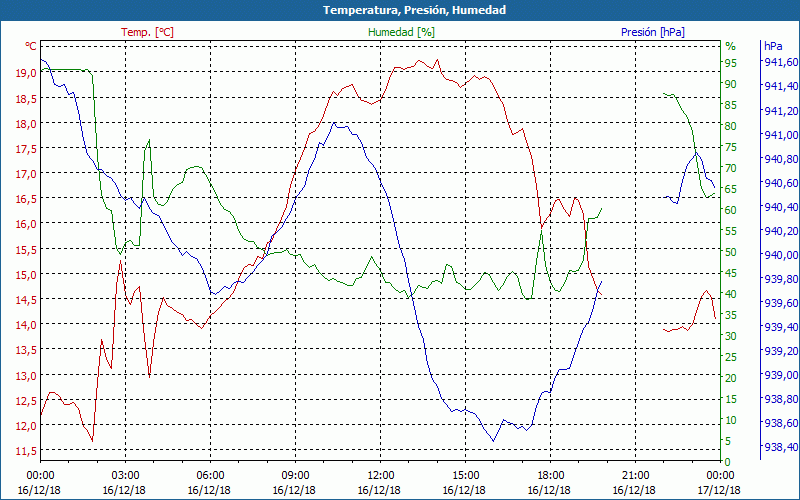
Task: Click the 940,00 pressure axis value
Action: coord(780,255)
